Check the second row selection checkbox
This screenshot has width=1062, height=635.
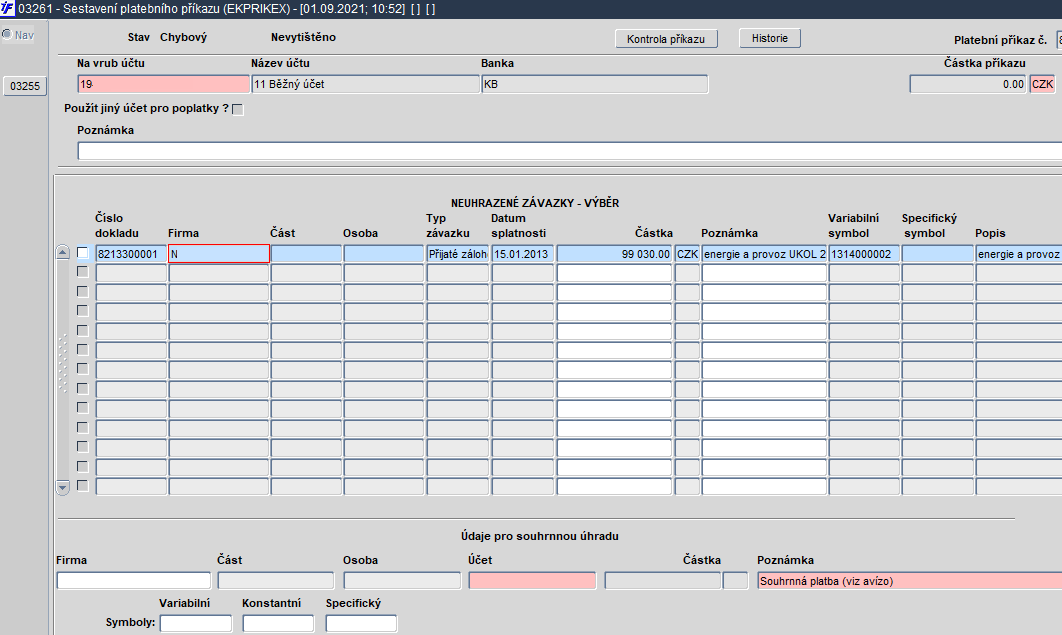click(83, 271)
